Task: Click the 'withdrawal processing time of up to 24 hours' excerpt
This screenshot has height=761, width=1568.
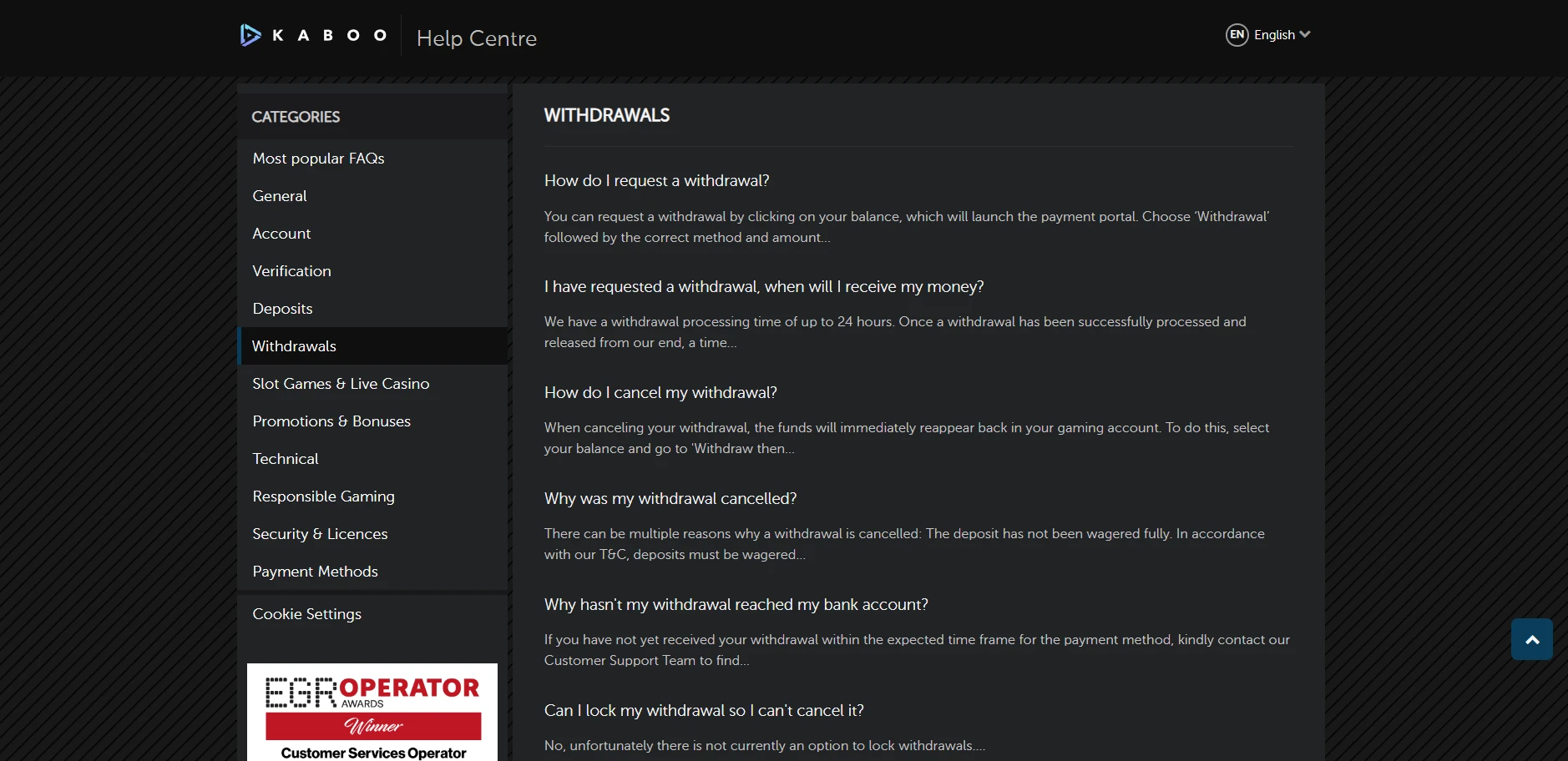Action: [x=895, y=332]
